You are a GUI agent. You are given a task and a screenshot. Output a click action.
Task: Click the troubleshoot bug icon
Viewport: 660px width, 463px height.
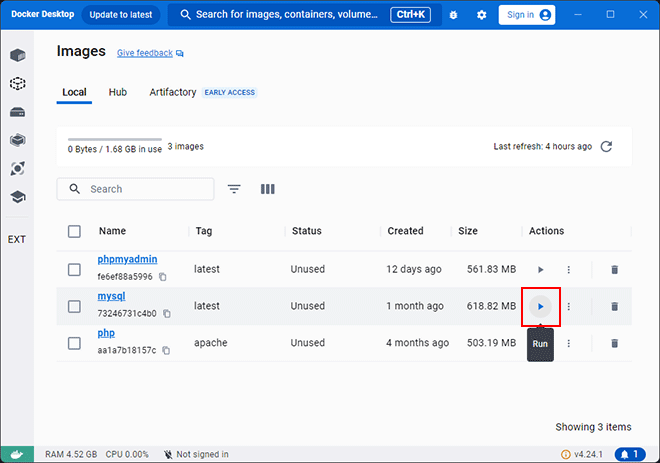453,15
